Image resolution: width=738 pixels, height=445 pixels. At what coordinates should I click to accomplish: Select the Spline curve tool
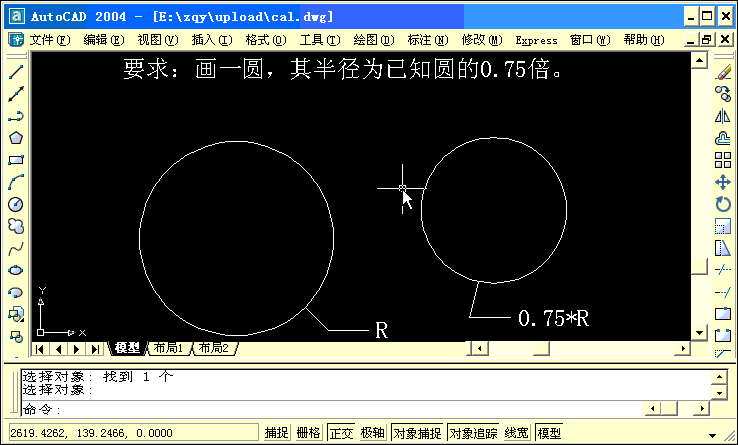15,248
